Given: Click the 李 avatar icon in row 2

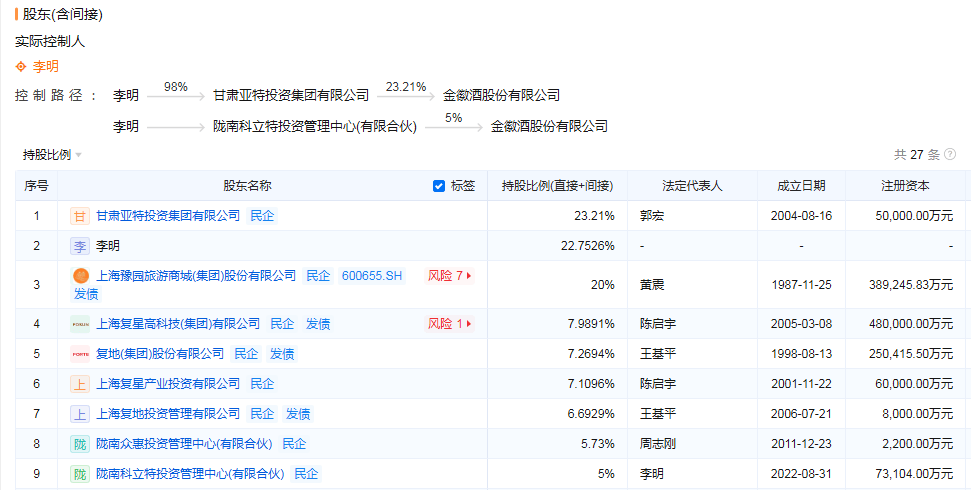Looking at the screenshot, I should pyautogui.click(x=80, y=246).
